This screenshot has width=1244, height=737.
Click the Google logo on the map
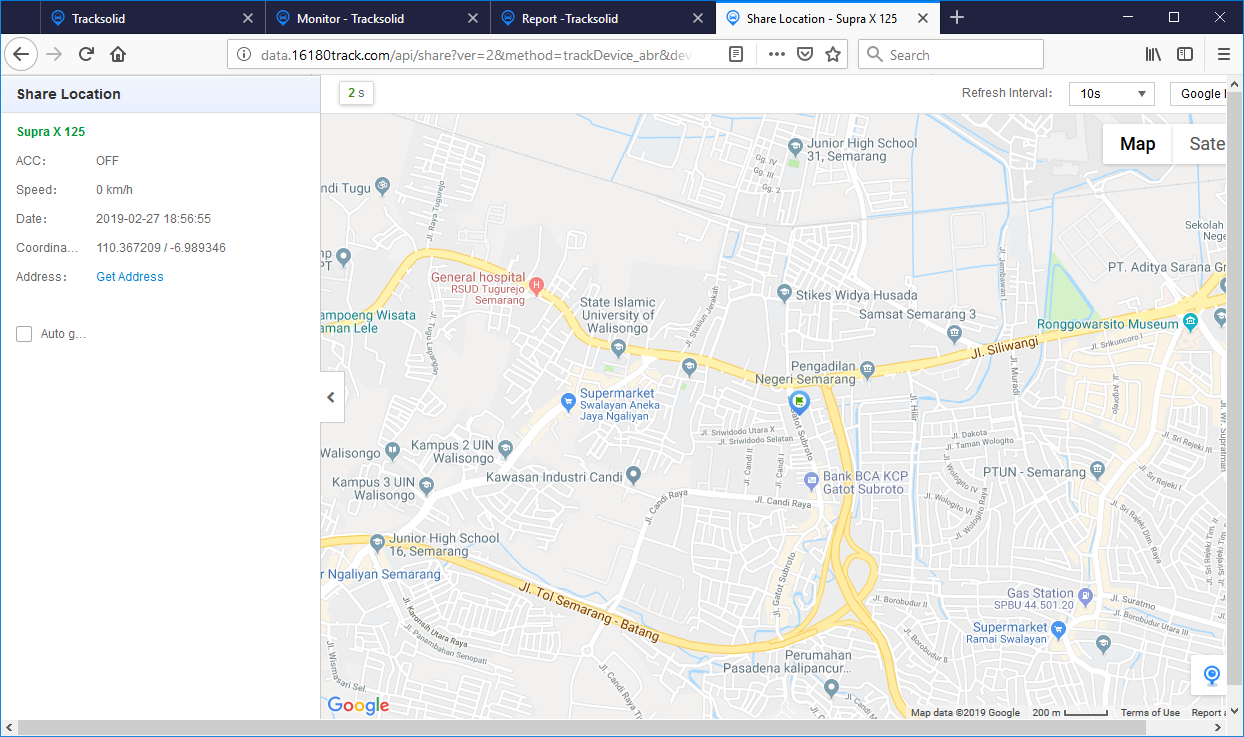357,705
